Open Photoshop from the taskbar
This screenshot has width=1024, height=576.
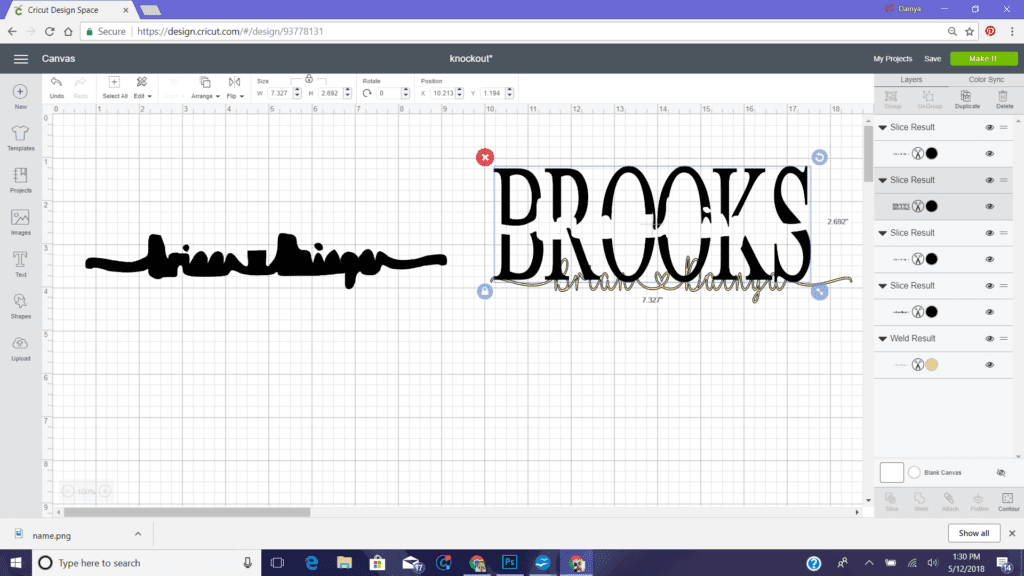pyautogui.click(x=509, y=562)
